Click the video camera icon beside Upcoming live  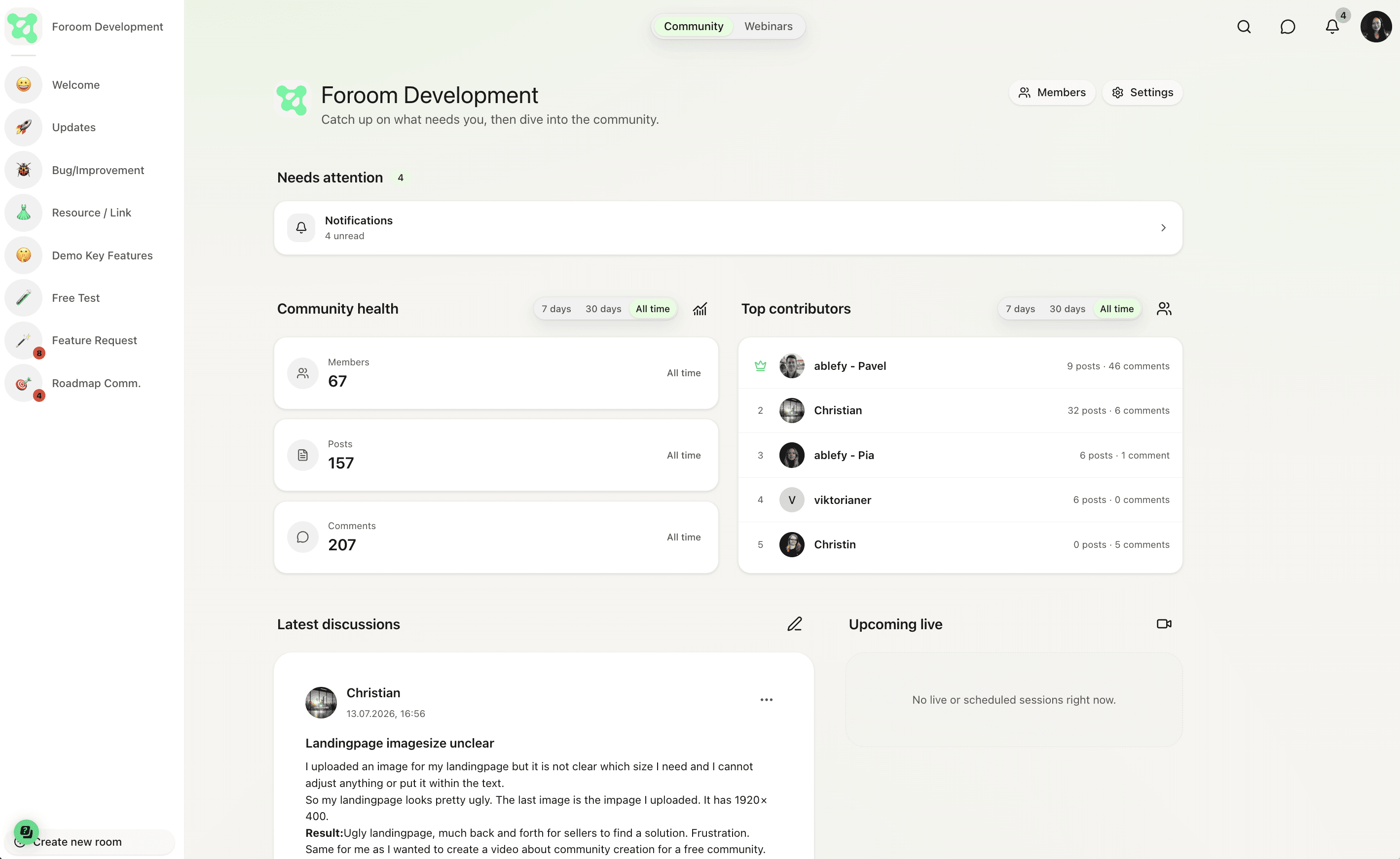[1164, 624]
